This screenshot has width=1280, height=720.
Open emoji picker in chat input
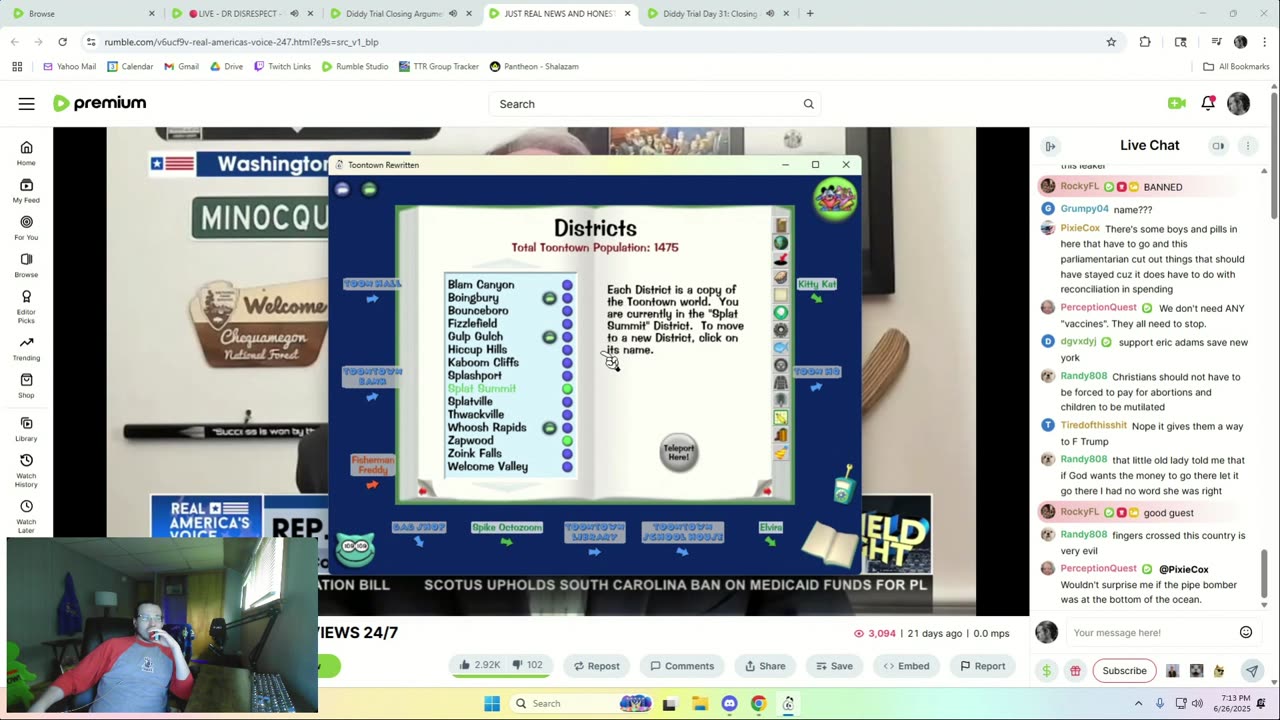pos(1246,632)
